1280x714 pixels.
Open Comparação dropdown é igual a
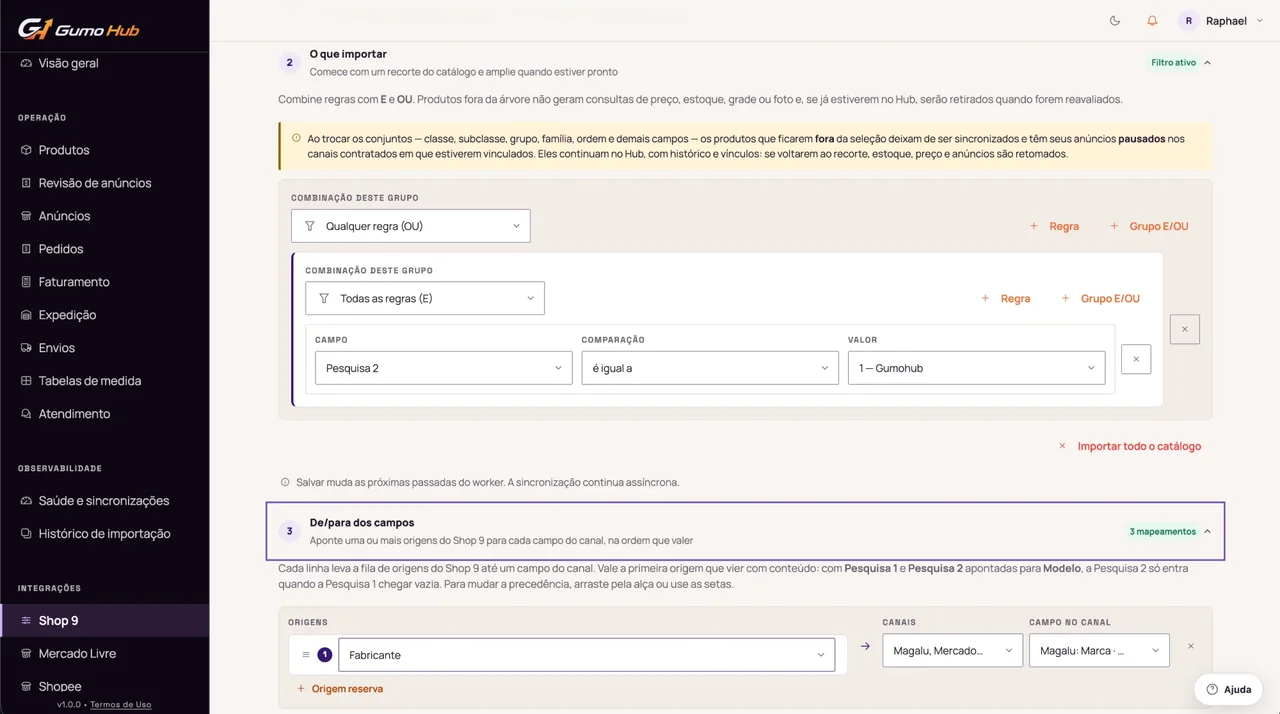(x=710, y=368)
